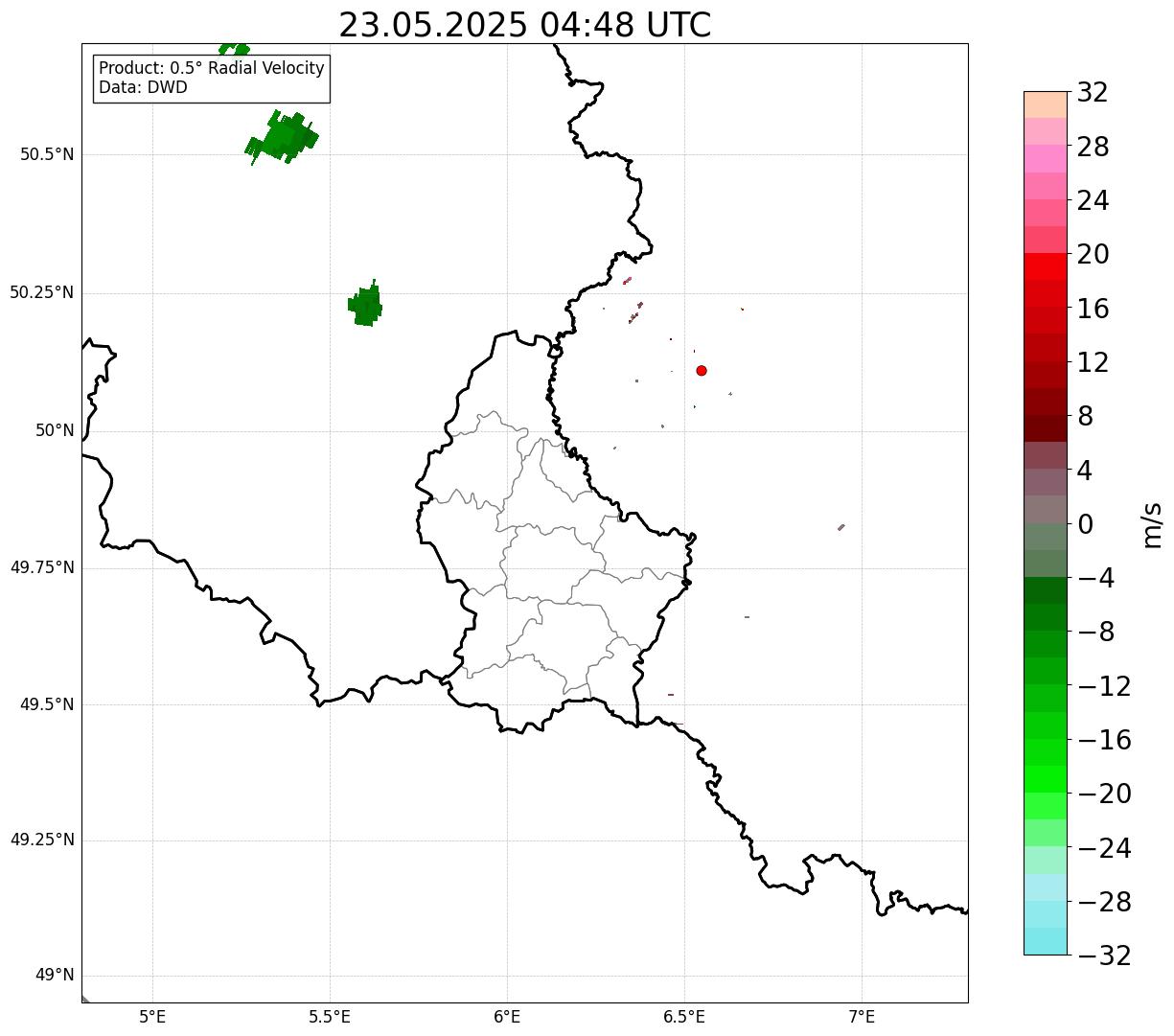Viewport: 1174px width, 1036px height.
Task: Click the cyan bottom colorbar swatch
Action: click(1046, 941)
